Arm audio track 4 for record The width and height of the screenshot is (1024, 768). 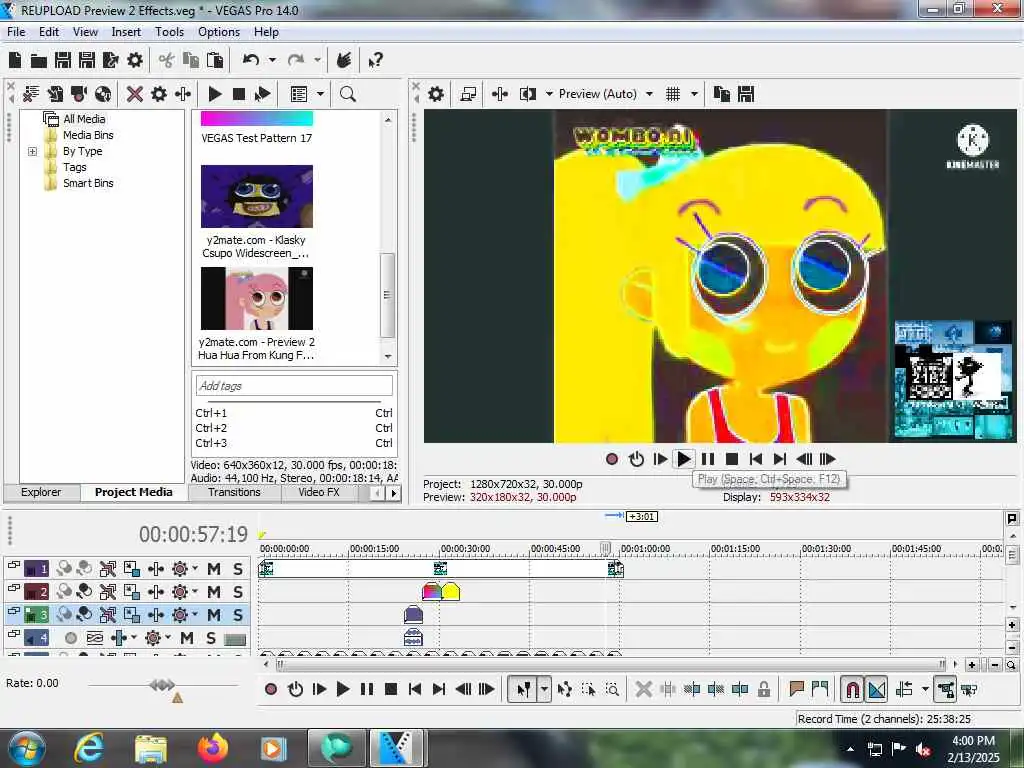(71, 637)
